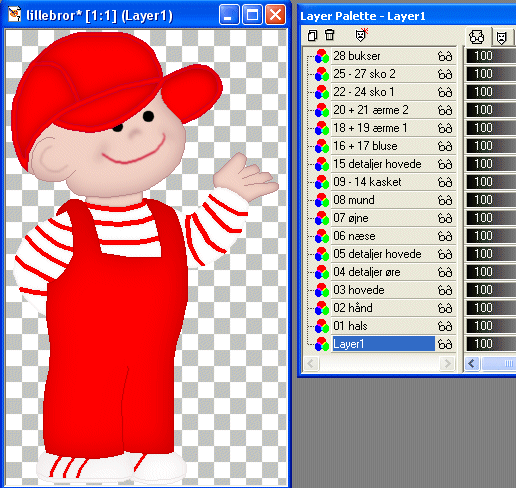Viewport: 516px width, 488px height.
Task: Click the Delete Layer trash icon
Action: click(x=330, y=35)
